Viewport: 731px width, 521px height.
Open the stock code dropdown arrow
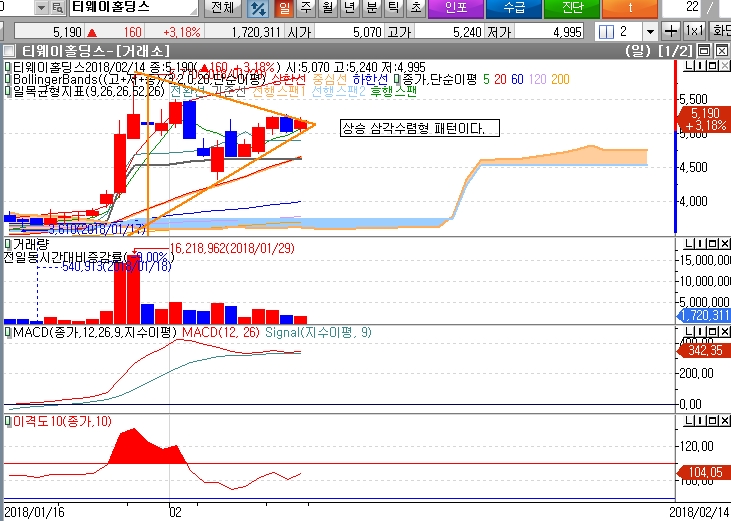41,7
